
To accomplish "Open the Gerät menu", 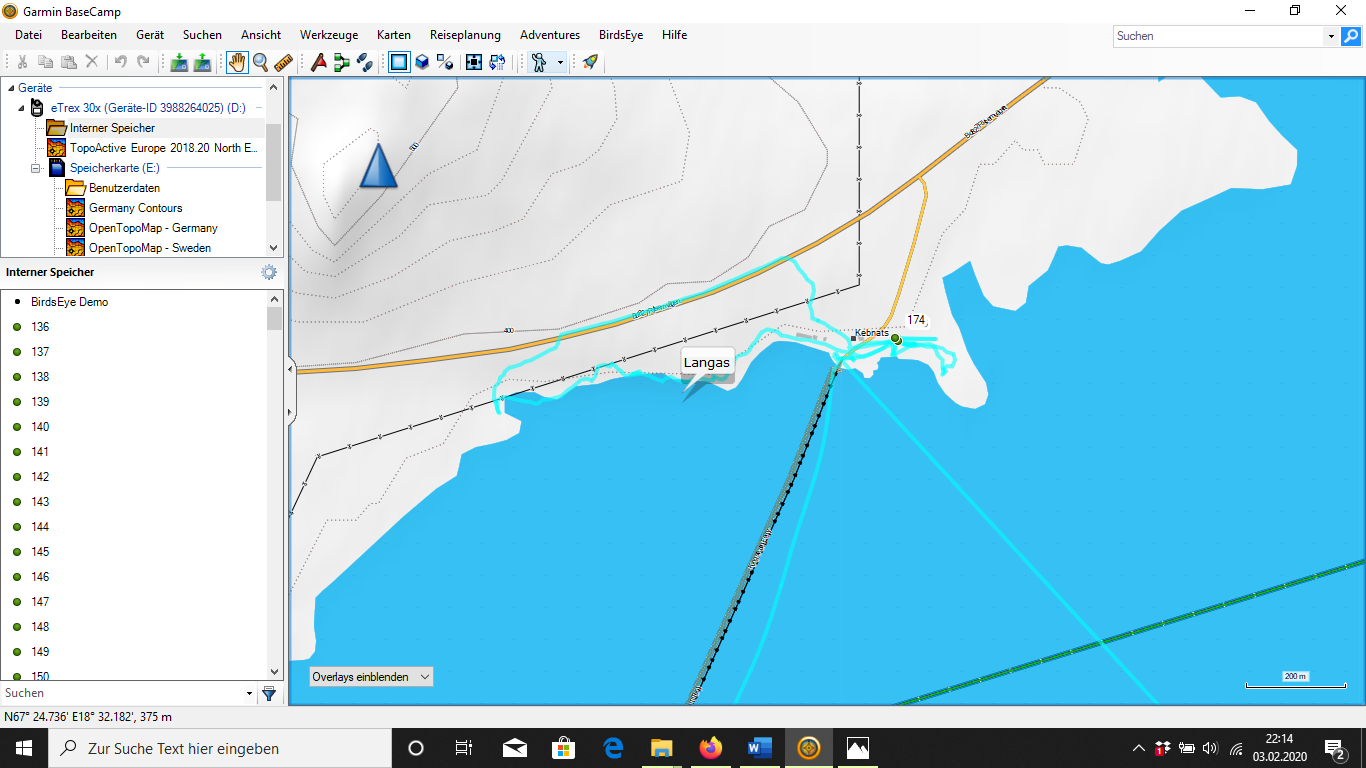I will click(x=150, y=35).
